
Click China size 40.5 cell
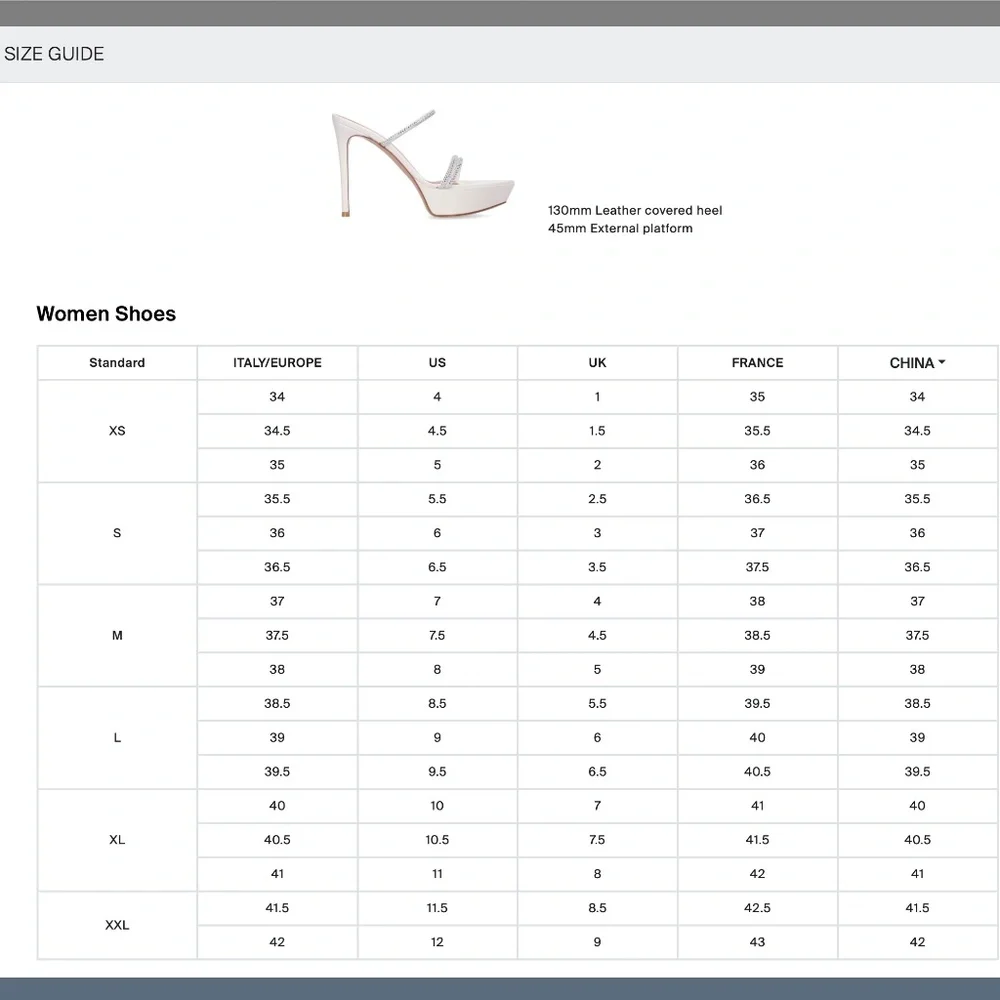(x=918, y=840)
